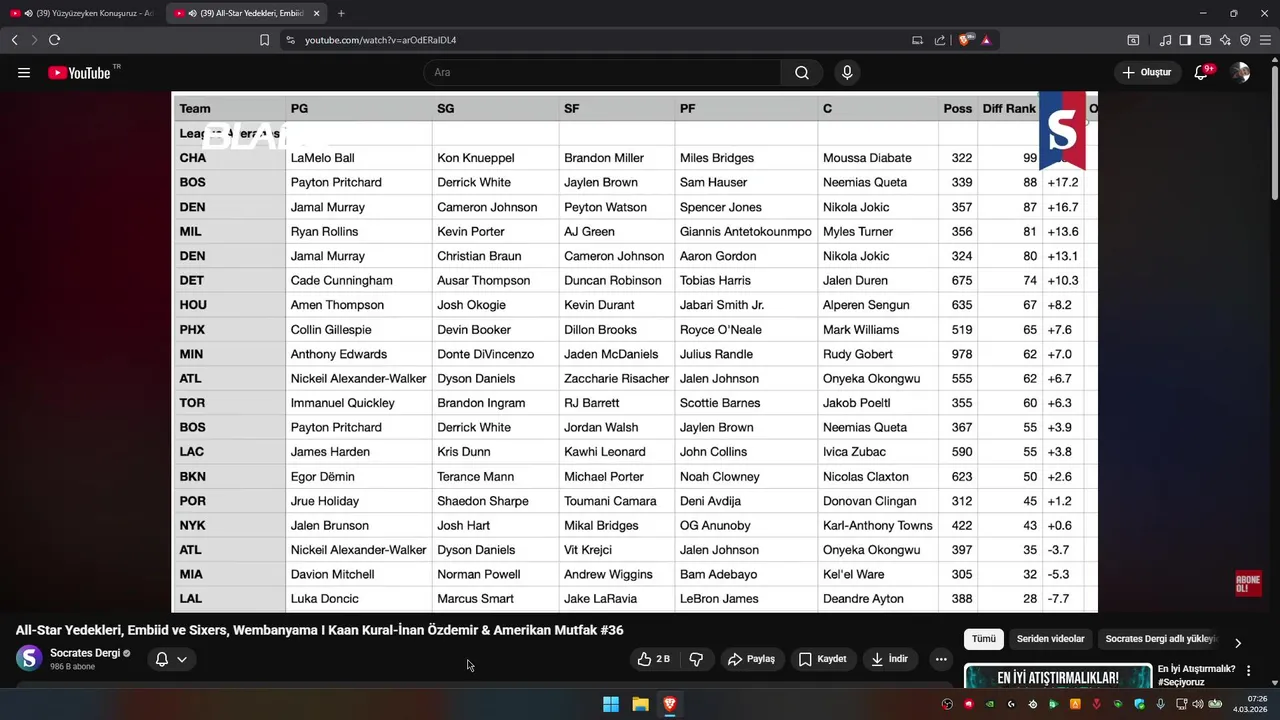Open File Explorer from the taskbar

click(640, 704)
